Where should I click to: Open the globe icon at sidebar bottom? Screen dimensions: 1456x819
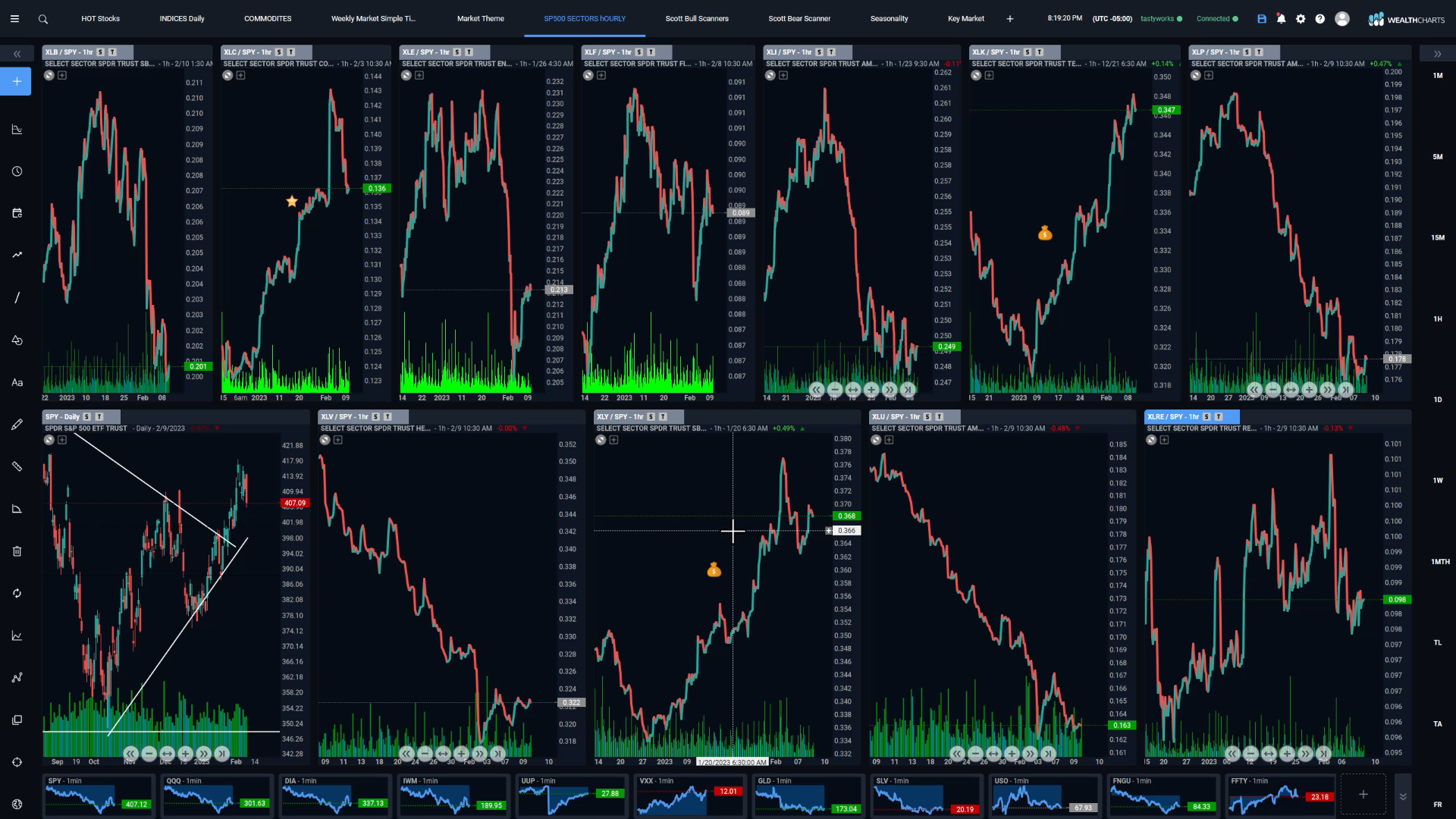pos(17,804)
